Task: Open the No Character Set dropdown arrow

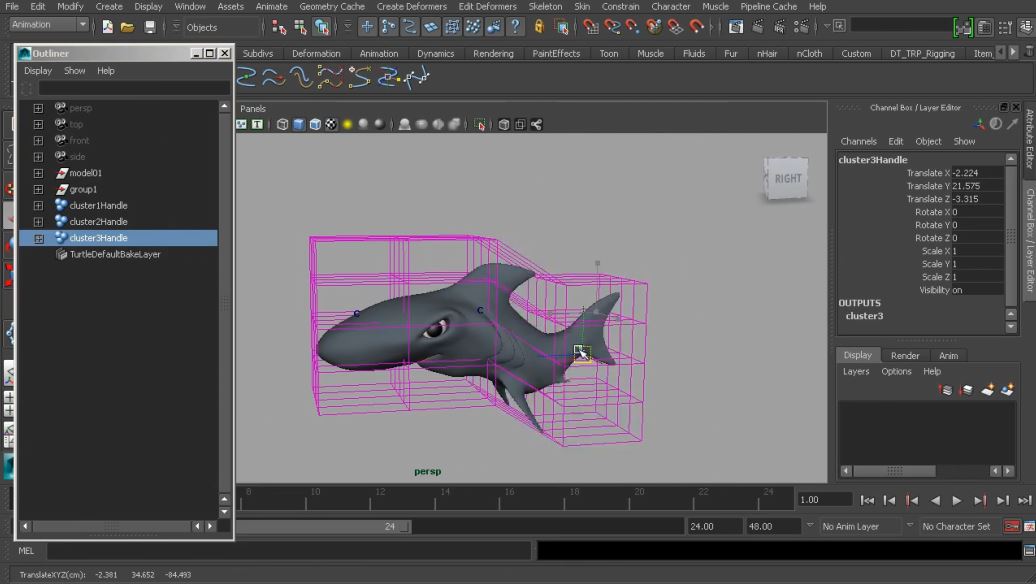Action: (910, 525)
